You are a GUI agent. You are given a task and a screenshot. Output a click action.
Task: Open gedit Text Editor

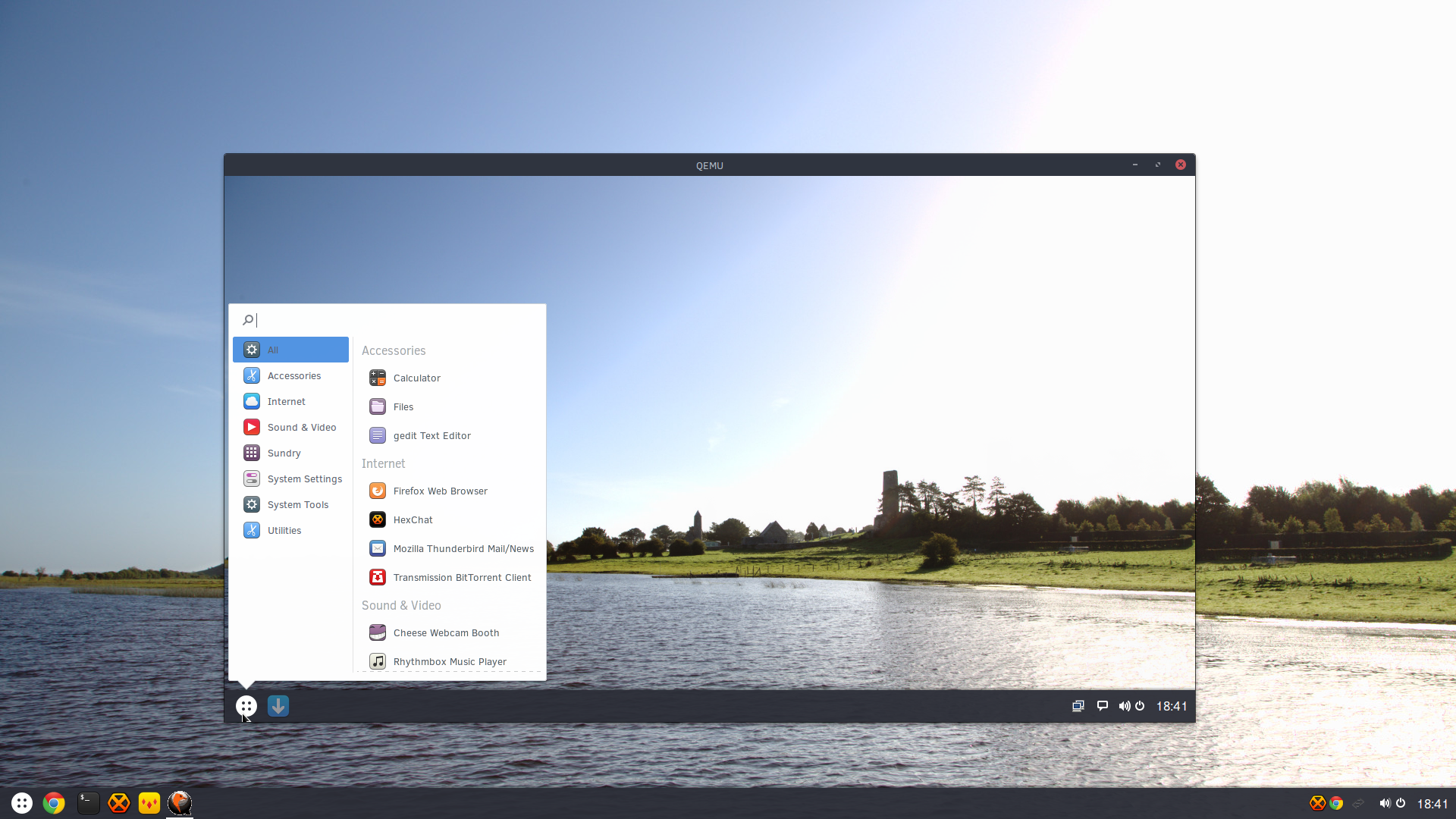pos(449,435)
